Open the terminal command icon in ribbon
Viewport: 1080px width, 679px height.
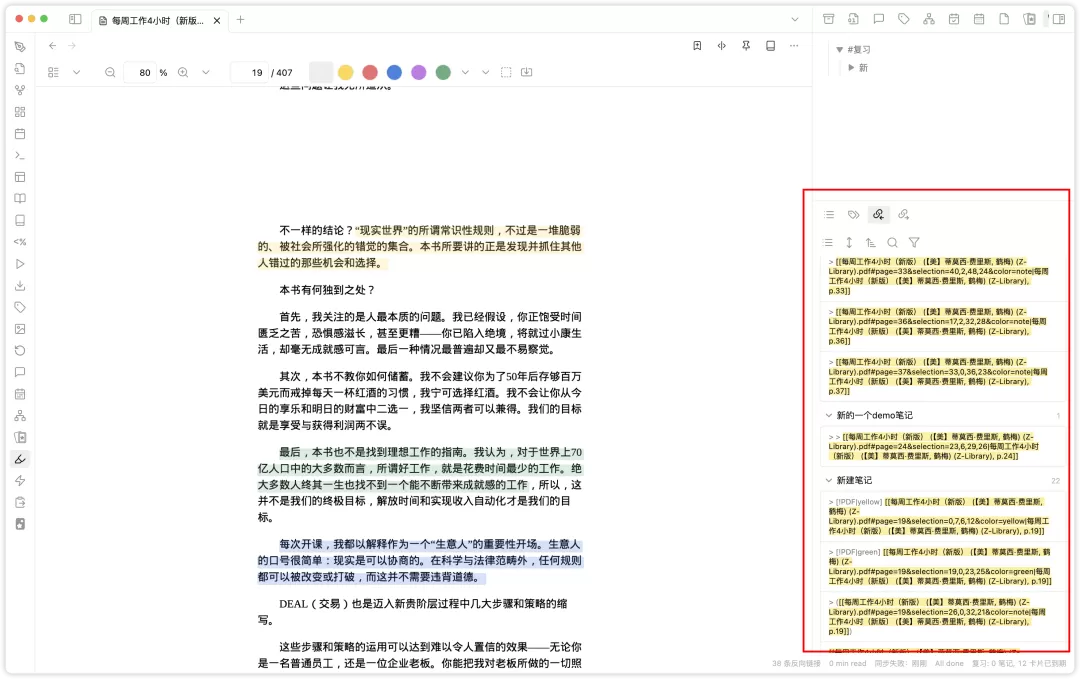(x=20, y=155)
